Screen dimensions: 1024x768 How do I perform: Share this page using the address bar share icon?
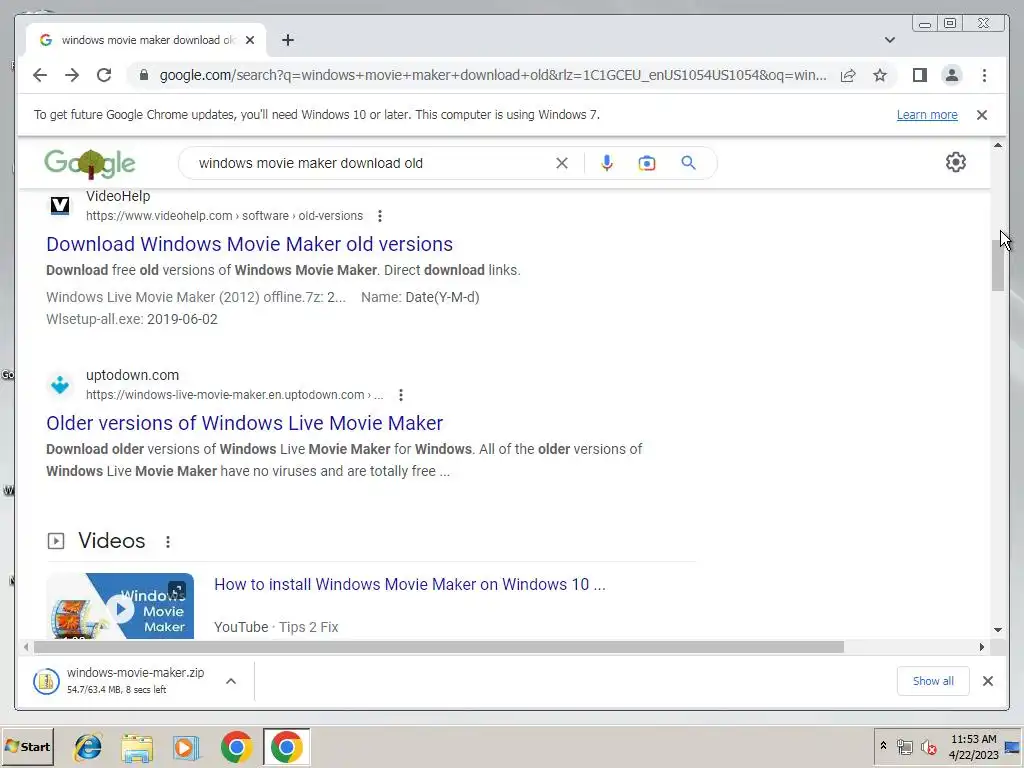click(848, 75)
